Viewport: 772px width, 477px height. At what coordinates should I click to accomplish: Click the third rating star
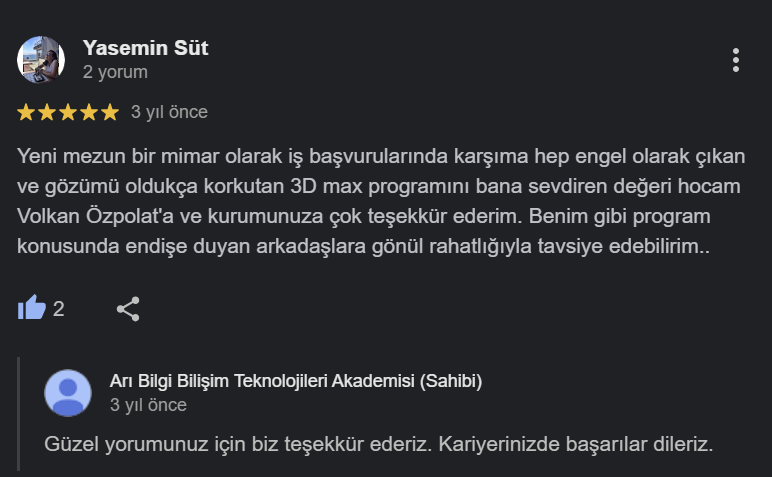tap(68, 112)
